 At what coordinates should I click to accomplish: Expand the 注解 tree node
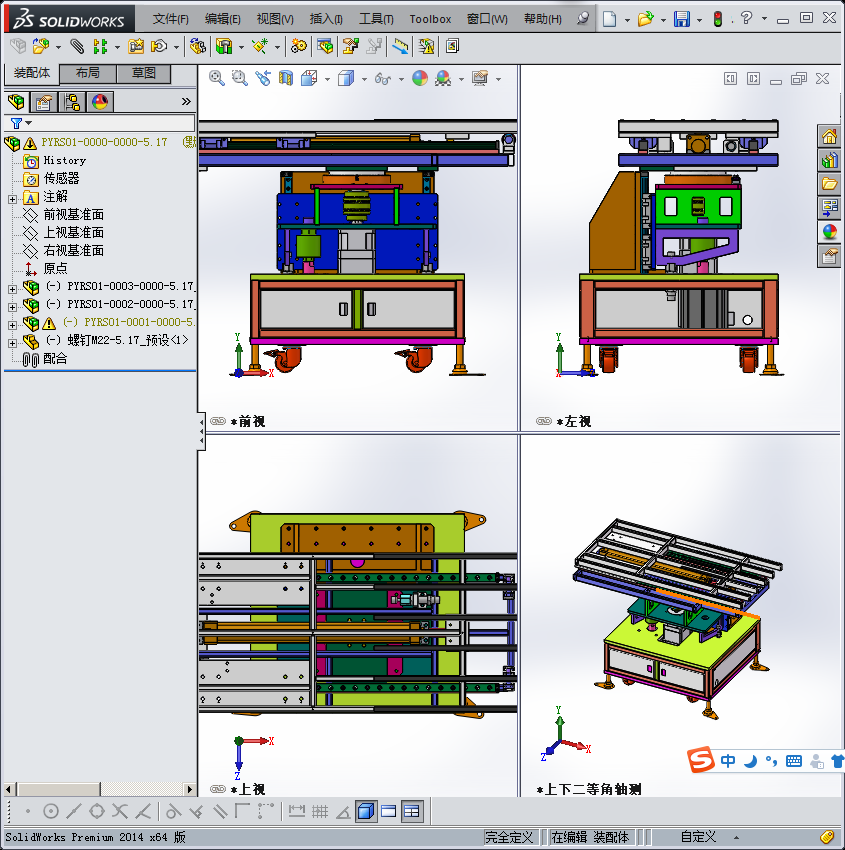[12, 199]
